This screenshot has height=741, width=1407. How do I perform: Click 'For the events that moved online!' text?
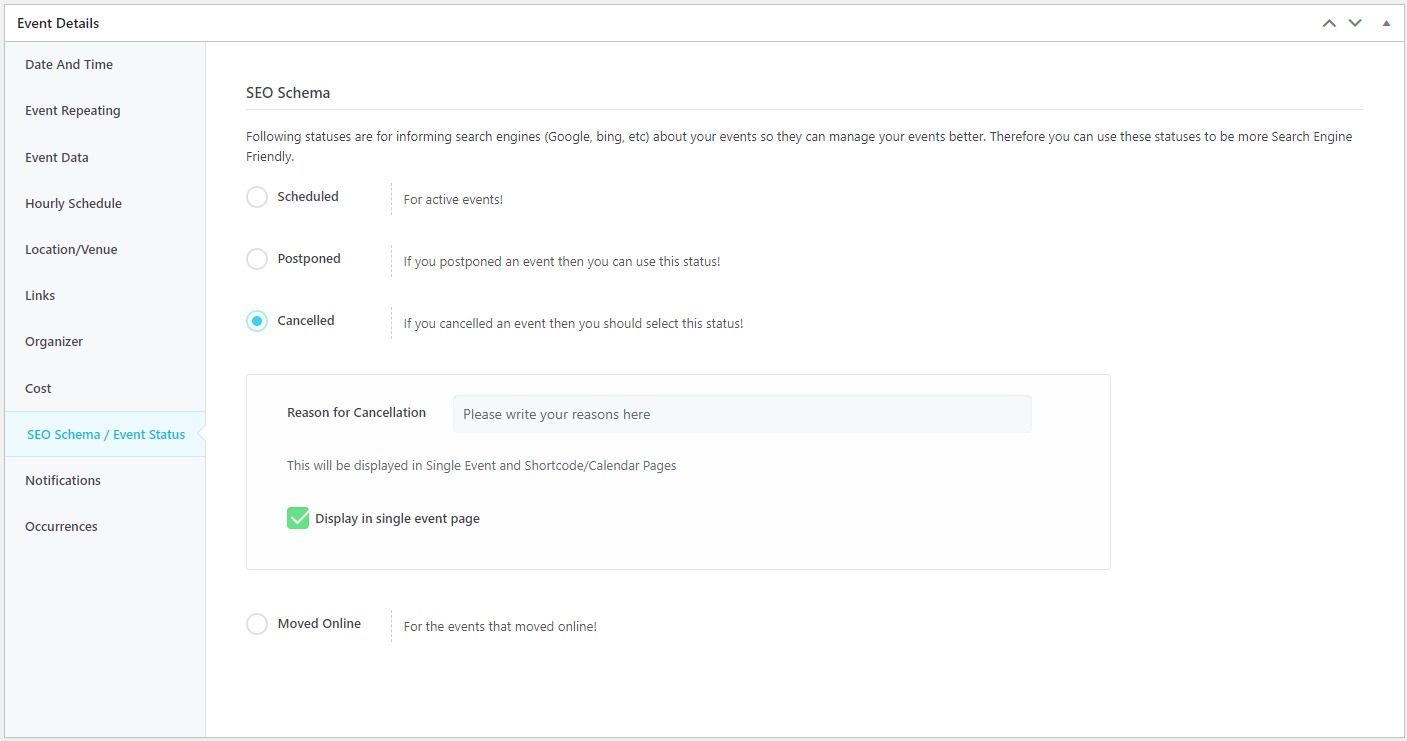(500, 627)
